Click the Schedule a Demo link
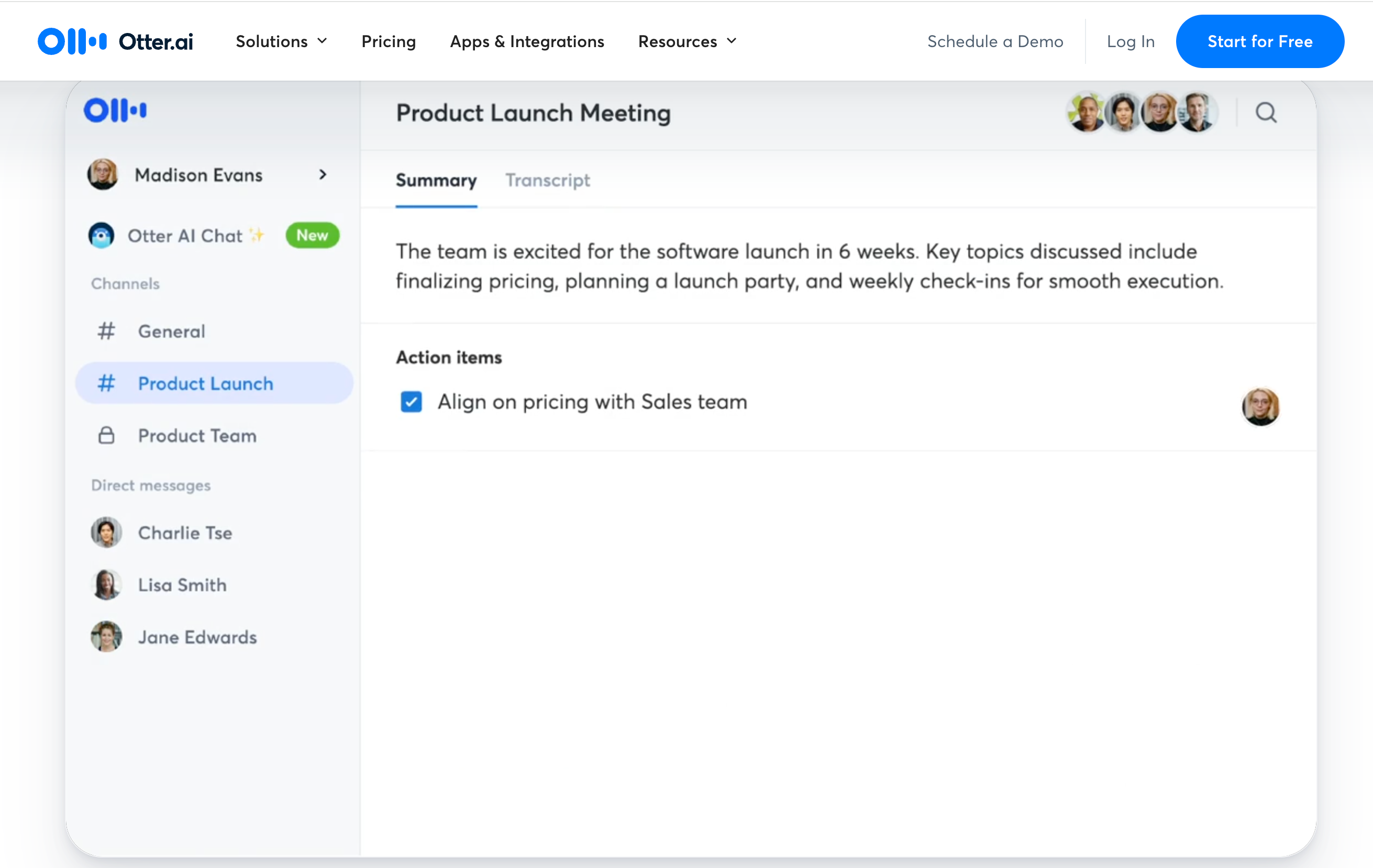Image resolution: width=1373 pixels, height=868 pixels. (995, 41)
